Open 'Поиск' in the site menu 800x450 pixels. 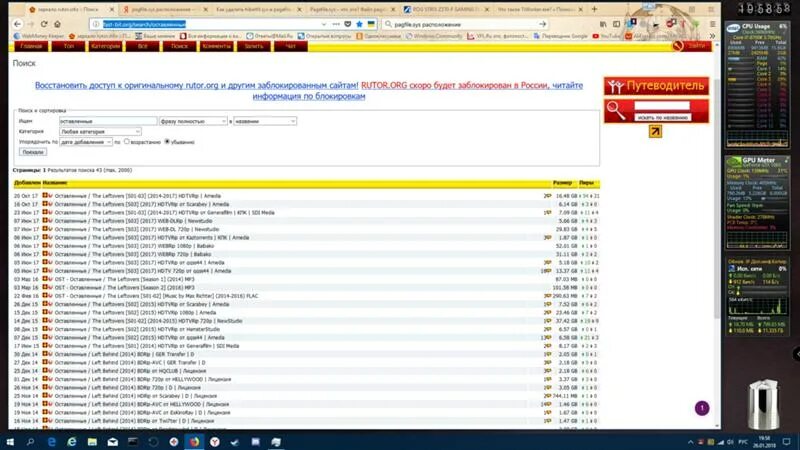179,46
